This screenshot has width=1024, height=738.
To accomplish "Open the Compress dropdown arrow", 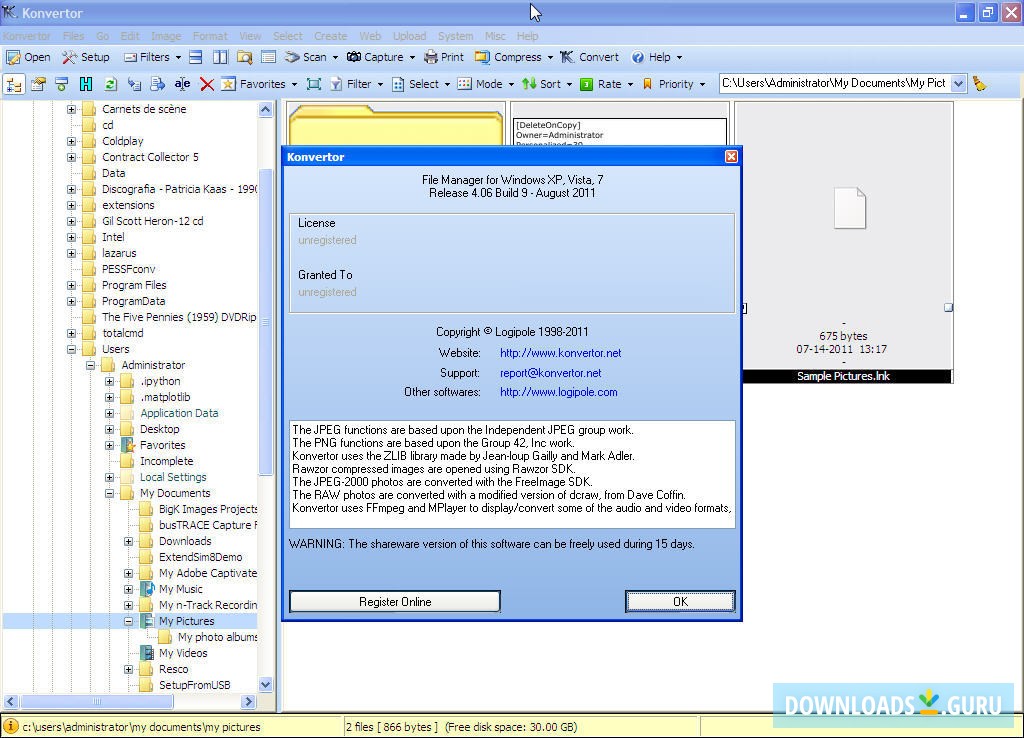I will click(550, 57).
